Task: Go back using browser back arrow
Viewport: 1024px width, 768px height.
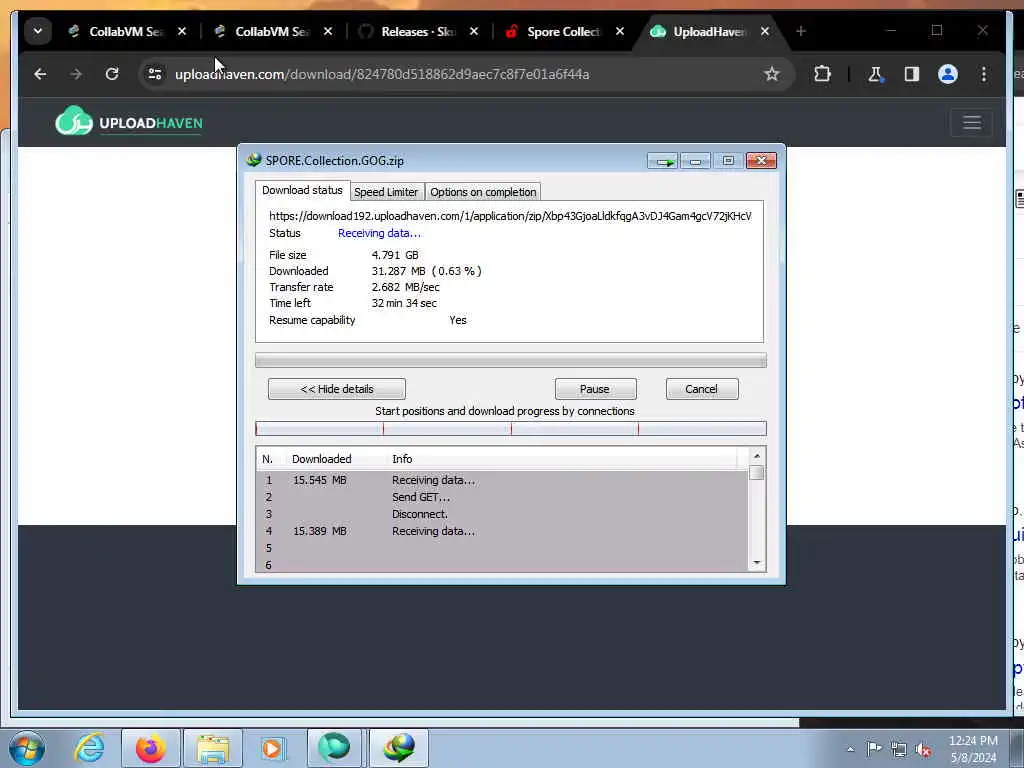Action: click(x=40, y=74)
